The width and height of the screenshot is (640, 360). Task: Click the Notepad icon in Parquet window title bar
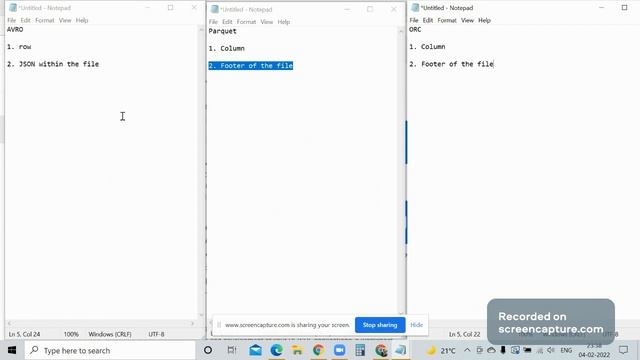coord(215,9)
